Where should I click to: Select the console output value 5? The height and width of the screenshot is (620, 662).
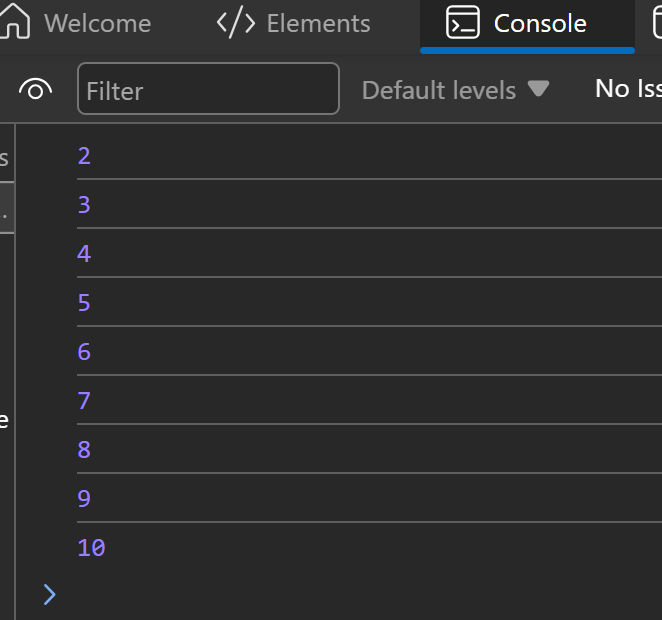click(x=84, y=302)
